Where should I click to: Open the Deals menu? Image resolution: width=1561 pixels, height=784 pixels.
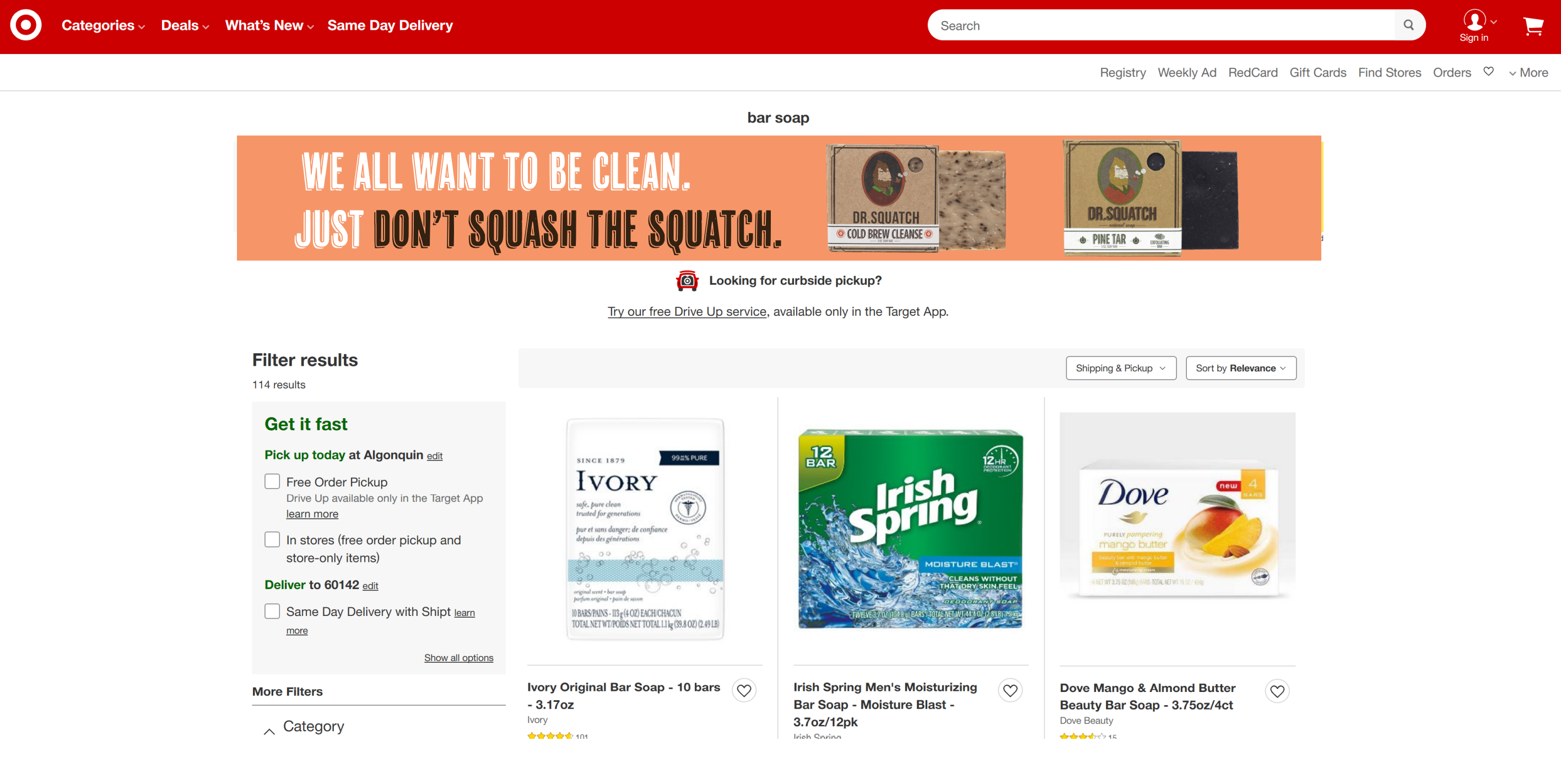185,25
